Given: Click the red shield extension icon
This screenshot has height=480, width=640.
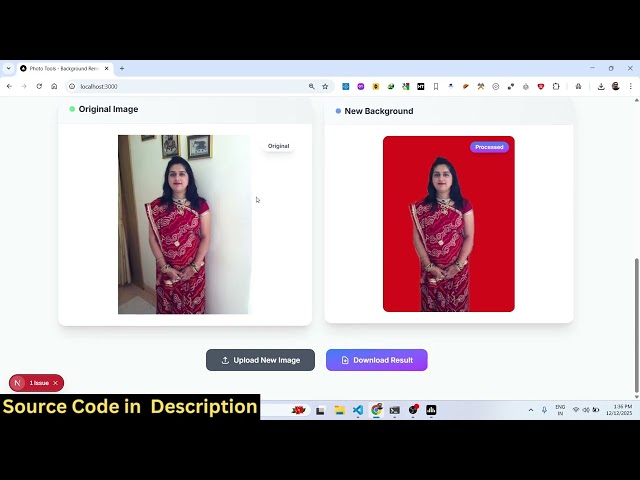Looking at the screenshot, I should pos(541,86).
